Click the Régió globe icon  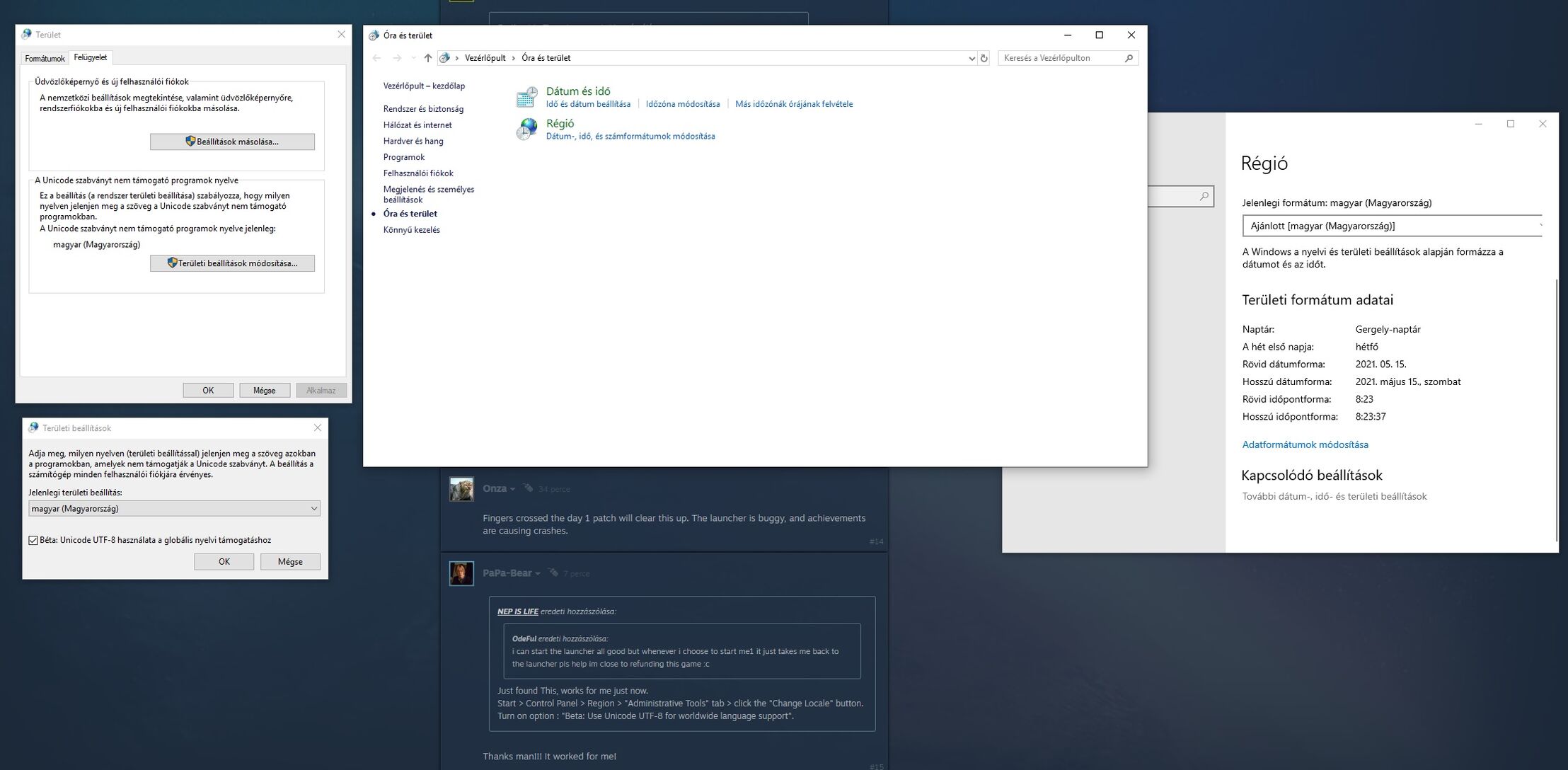click(526, 129)
